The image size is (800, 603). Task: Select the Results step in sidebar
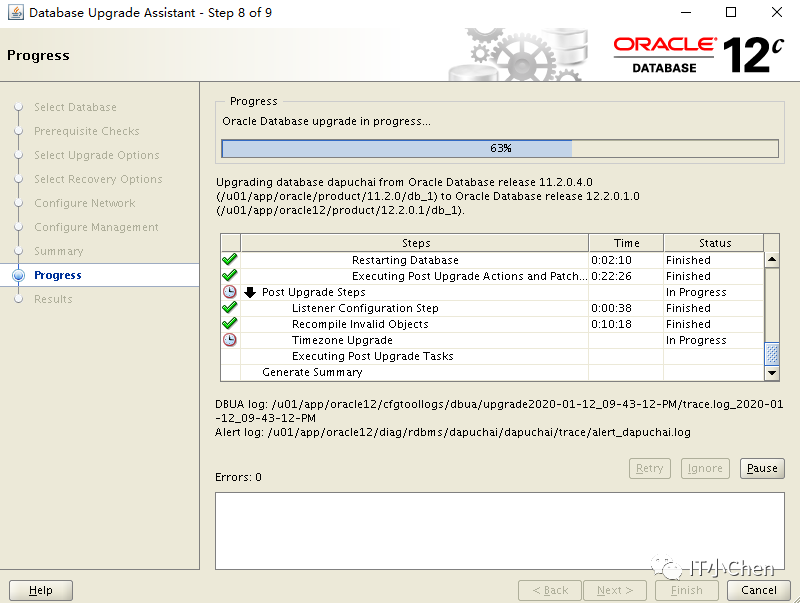click(x=53, y=299)
